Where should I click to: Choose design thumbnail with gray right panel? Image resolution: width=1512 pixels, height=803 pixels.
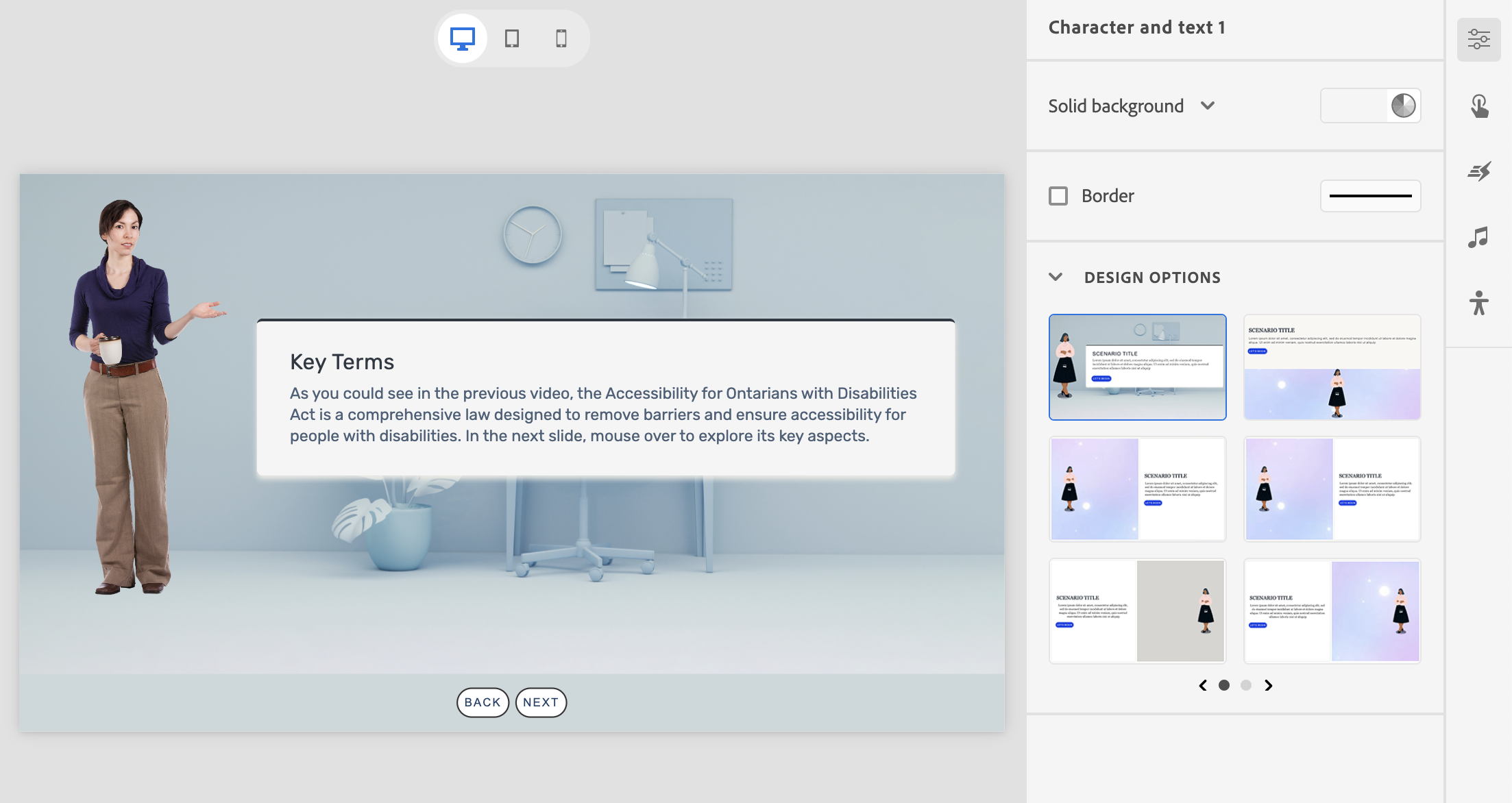[1137, 610]
